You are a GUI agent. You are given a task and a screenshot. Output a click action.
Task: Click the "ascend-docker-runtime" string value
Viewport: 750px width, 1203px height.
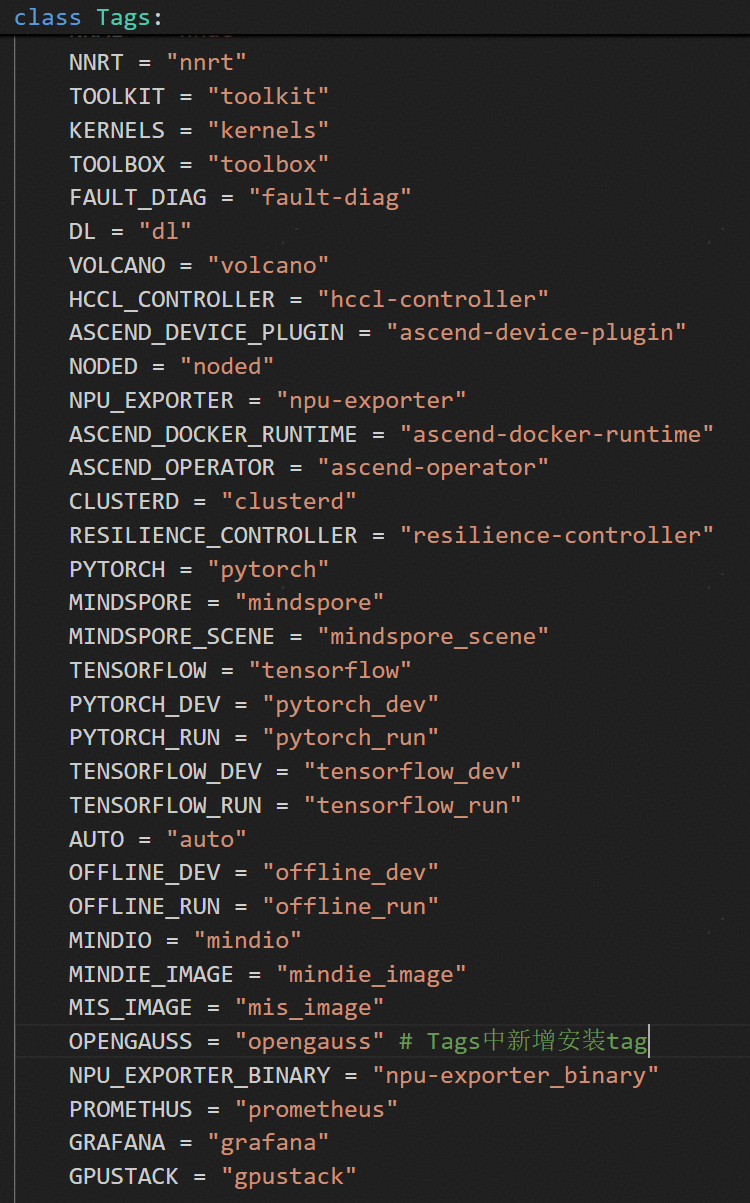[557, 434]
